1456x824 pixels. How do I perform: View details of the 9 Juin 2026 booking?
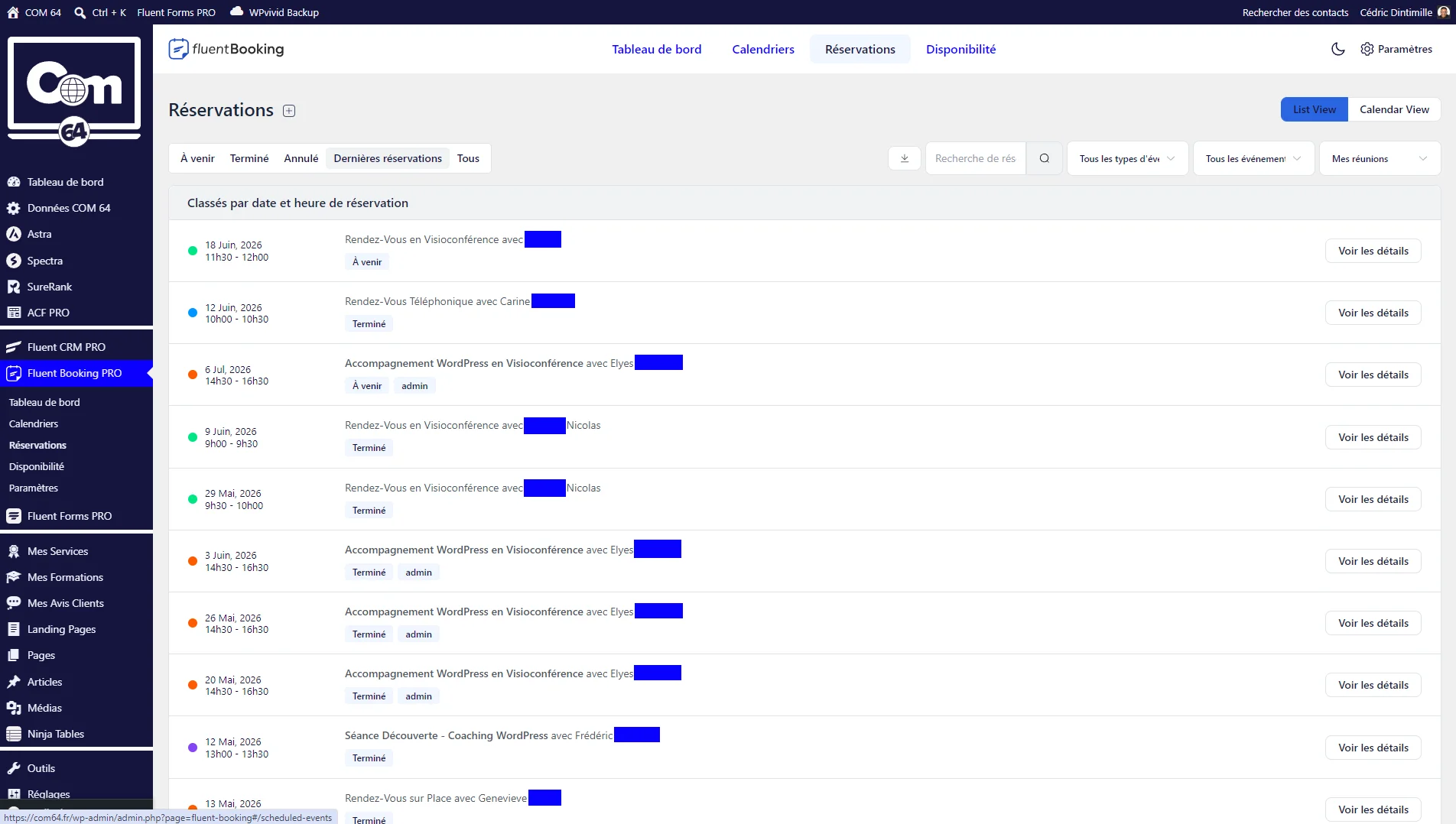1373,437
